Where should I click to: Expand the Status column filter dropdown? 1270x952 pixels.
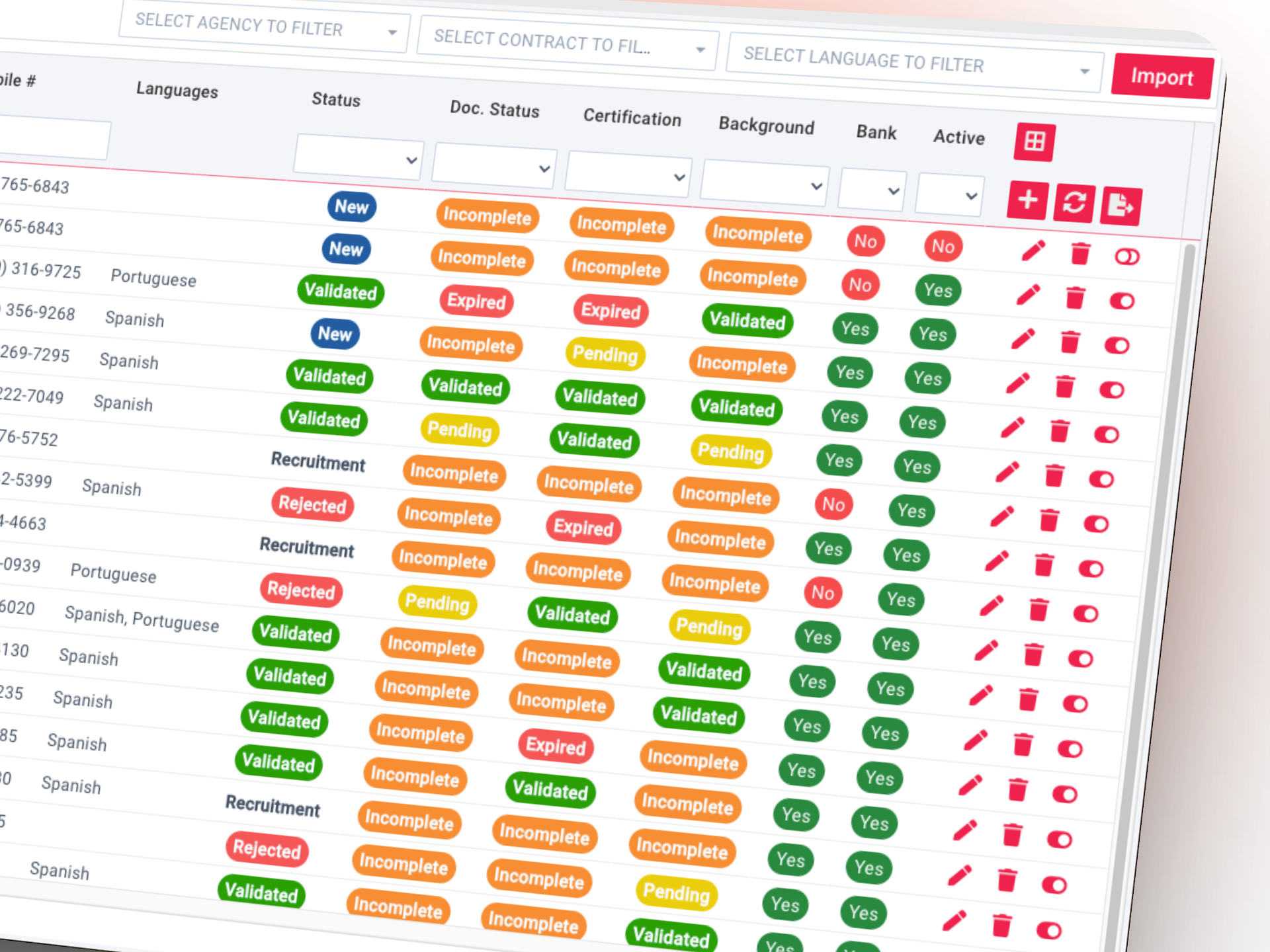point(358,158)
